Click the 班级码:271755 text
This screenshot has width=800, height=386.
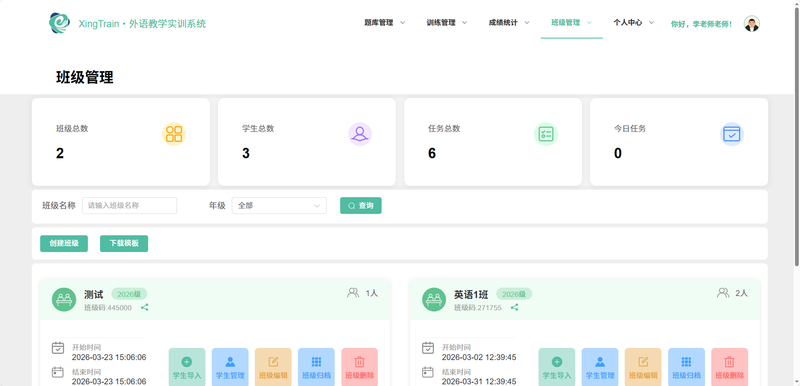click(x=478, y=308)
